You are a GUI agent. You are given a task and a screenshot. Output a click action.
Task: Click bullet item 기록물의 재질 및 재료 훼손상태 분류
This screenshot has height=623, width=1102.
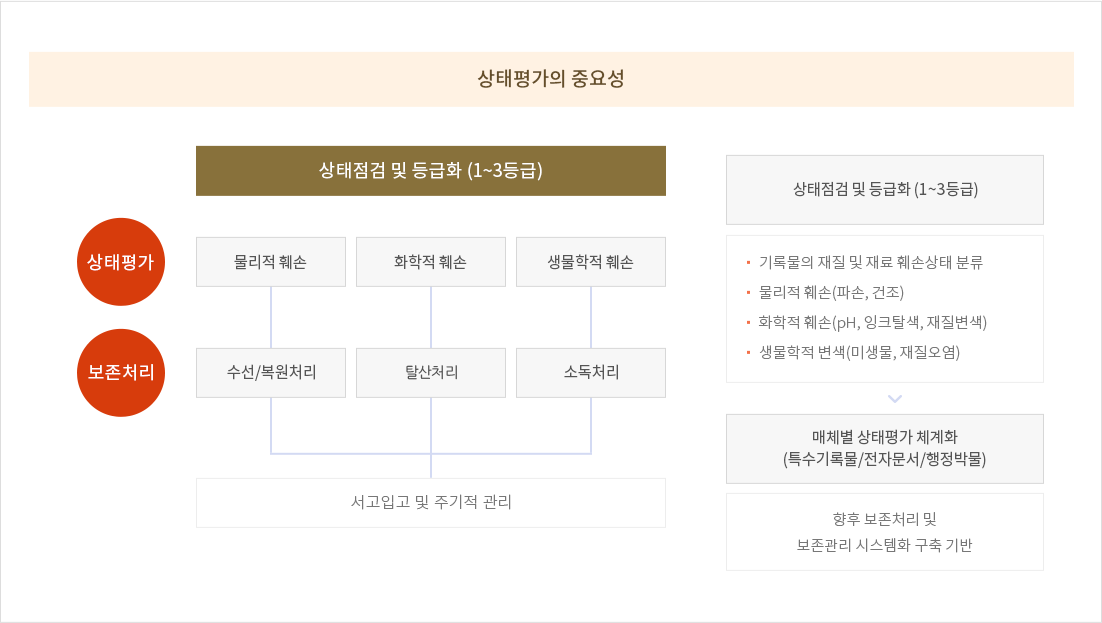point(870,263)
